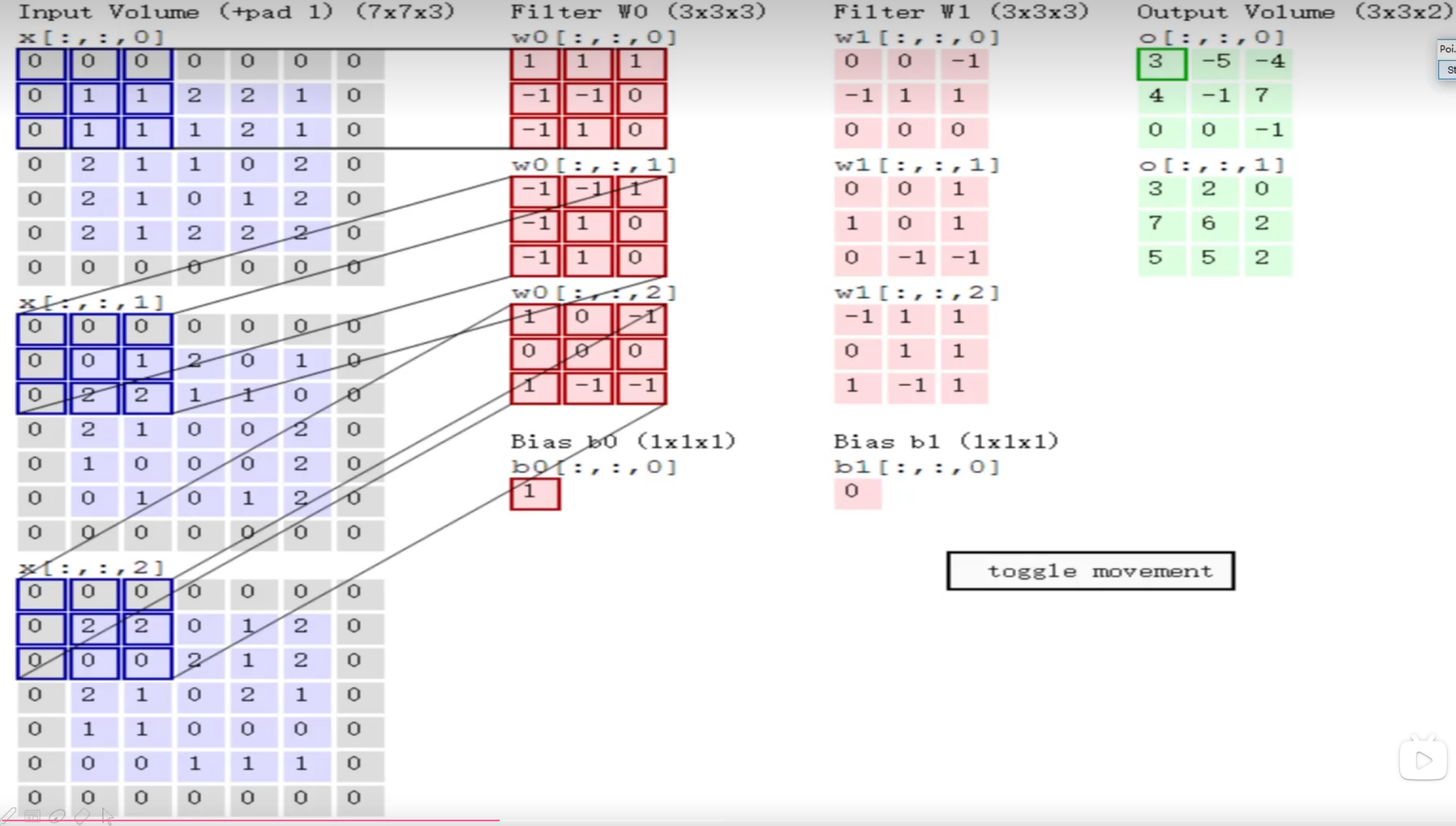The image size is (1456, 826).
Task: Activate the arrow pointer tool icon
Action: (108, 816)
